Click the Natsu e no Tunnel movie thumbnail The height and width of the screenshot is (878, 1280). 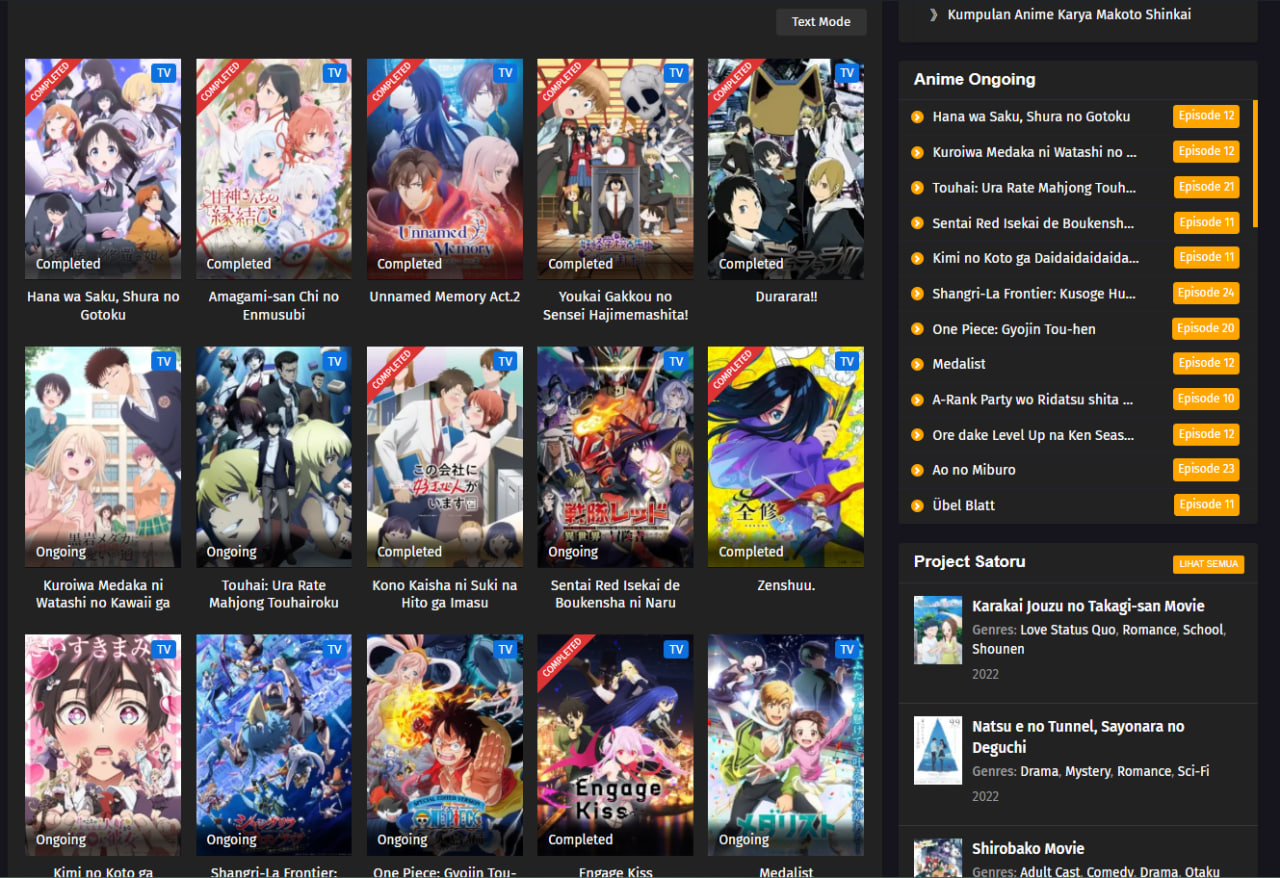pos(938,750)
